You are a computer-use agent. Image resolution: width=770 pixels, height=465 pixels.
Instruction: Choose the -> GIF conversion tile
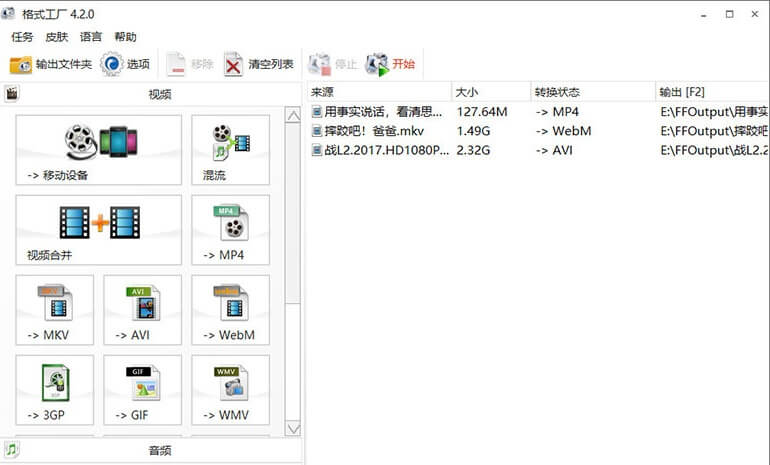[x=142, y=390]
